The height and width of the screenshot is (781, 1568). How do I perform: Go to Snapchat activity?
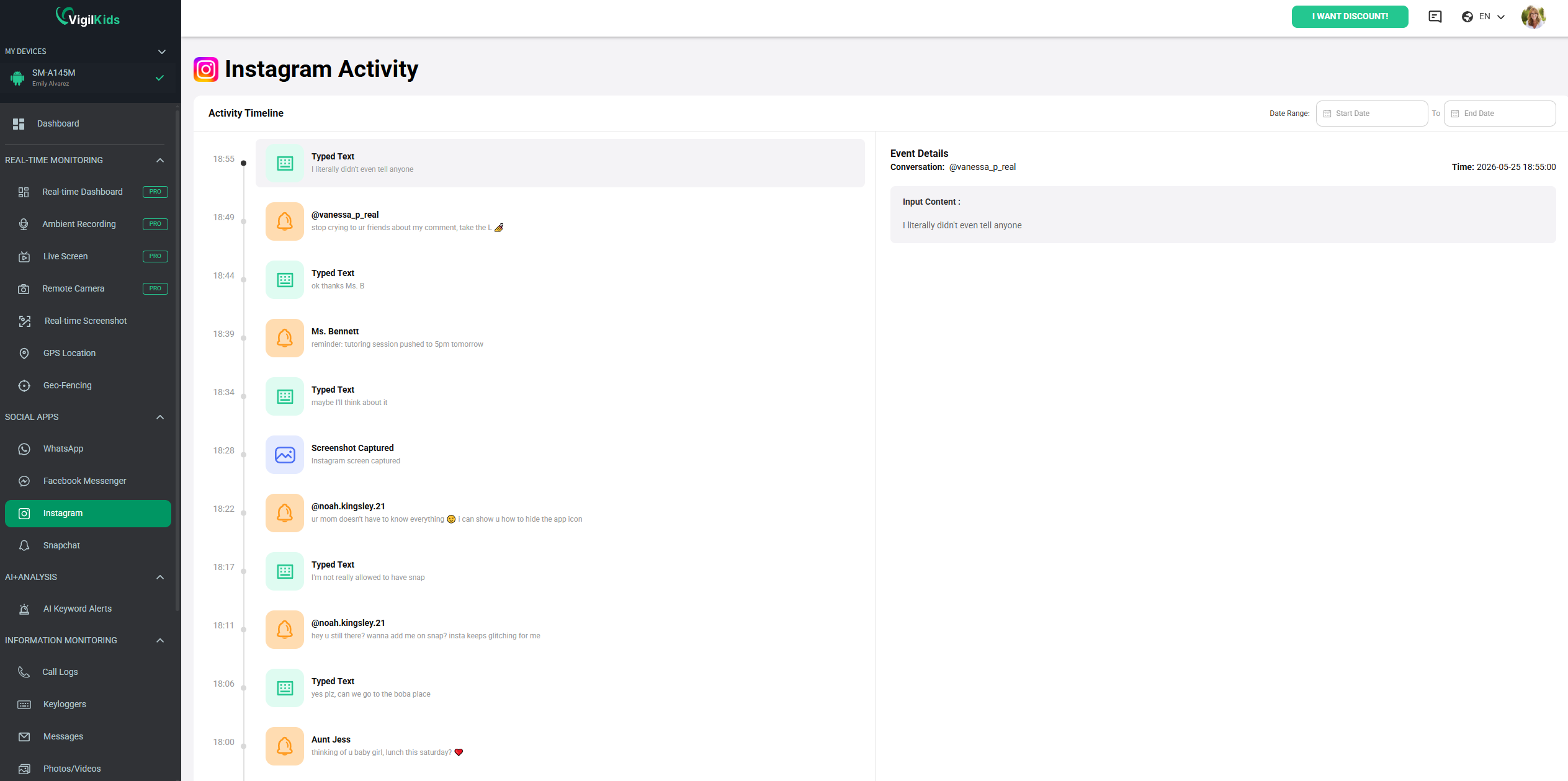coord(88,546)
